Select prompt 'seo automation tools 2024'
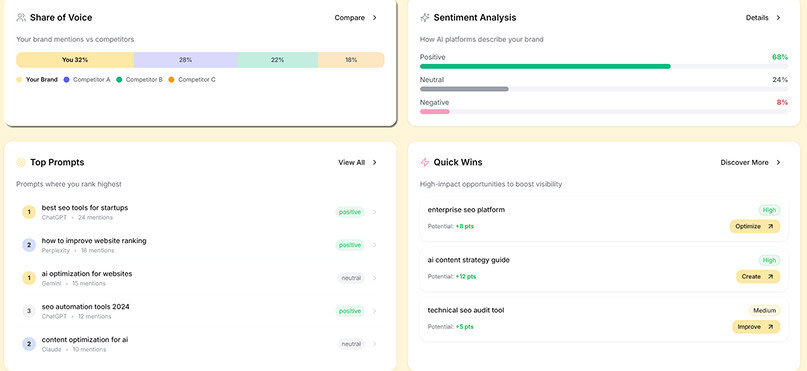The height and width of the screenshot is (371, 807). pos(85,307)
